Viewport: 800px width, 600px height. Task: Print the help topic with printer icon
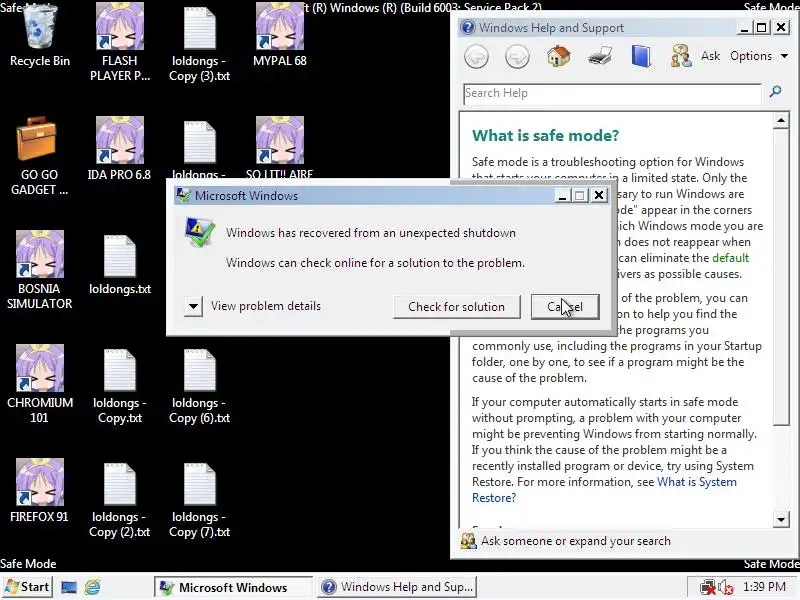600,56
